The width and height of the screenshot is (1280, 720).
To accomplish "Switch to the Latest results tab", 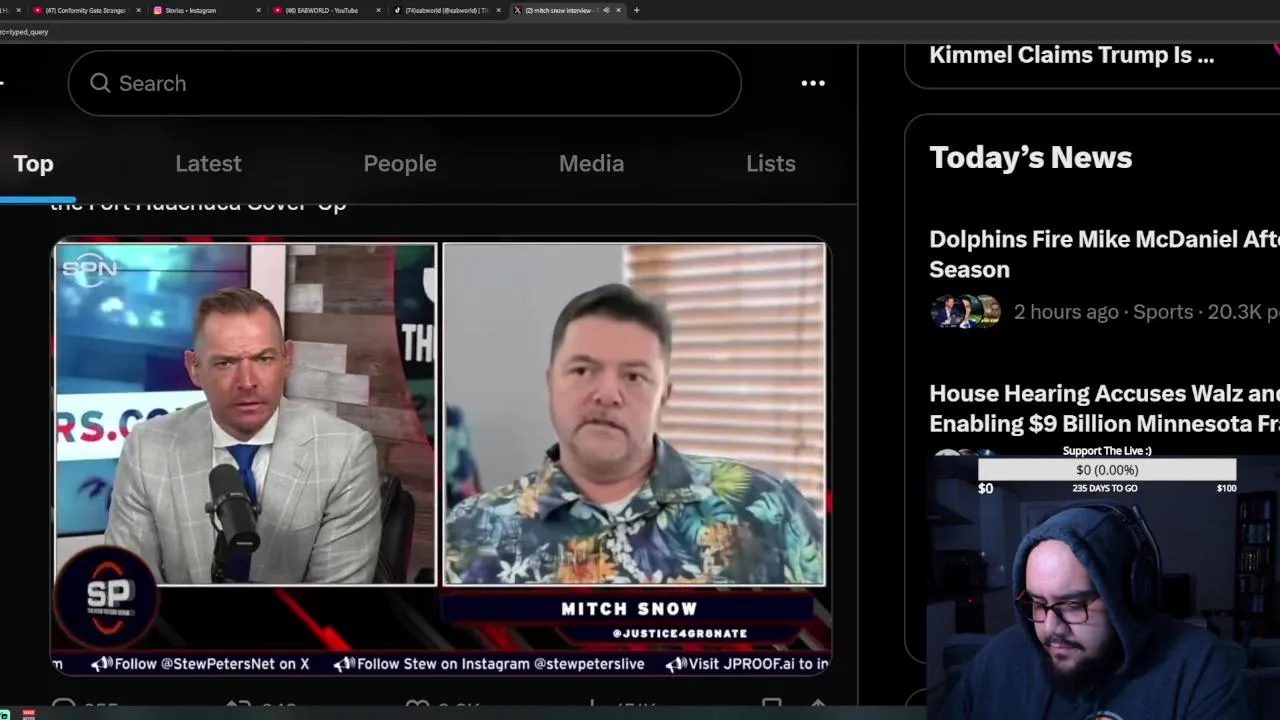I will coord(208,163).
